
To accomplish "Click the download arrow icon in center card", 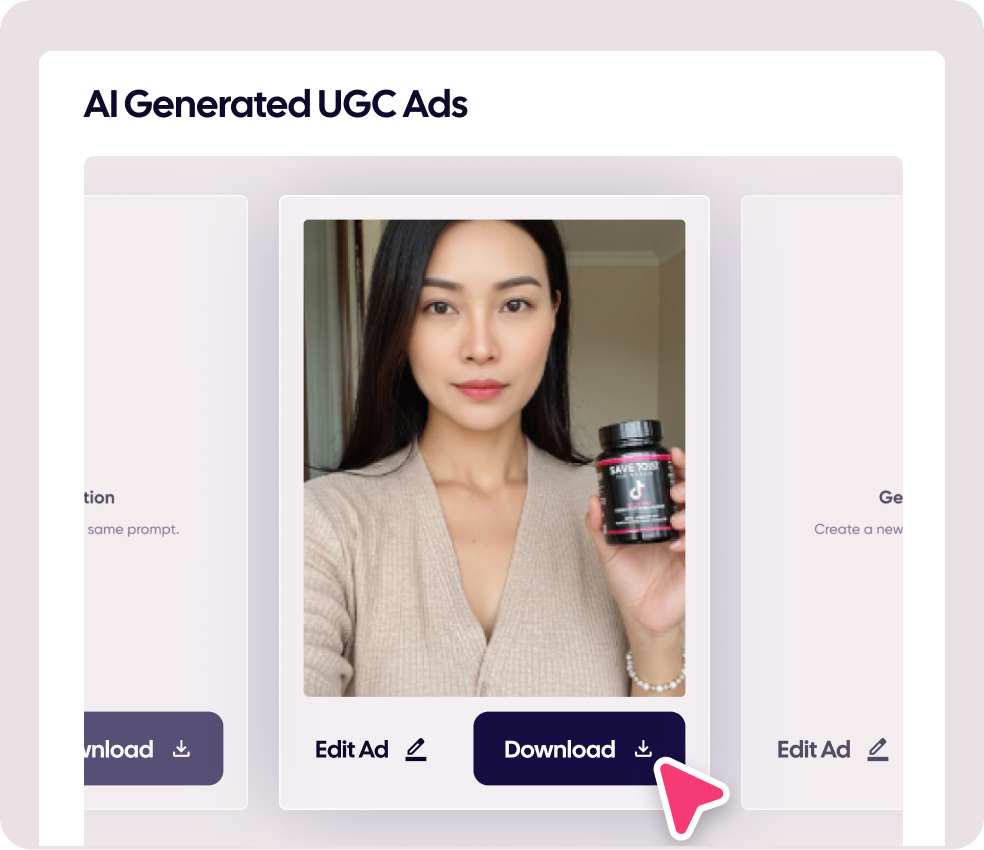I will [643, 748].
